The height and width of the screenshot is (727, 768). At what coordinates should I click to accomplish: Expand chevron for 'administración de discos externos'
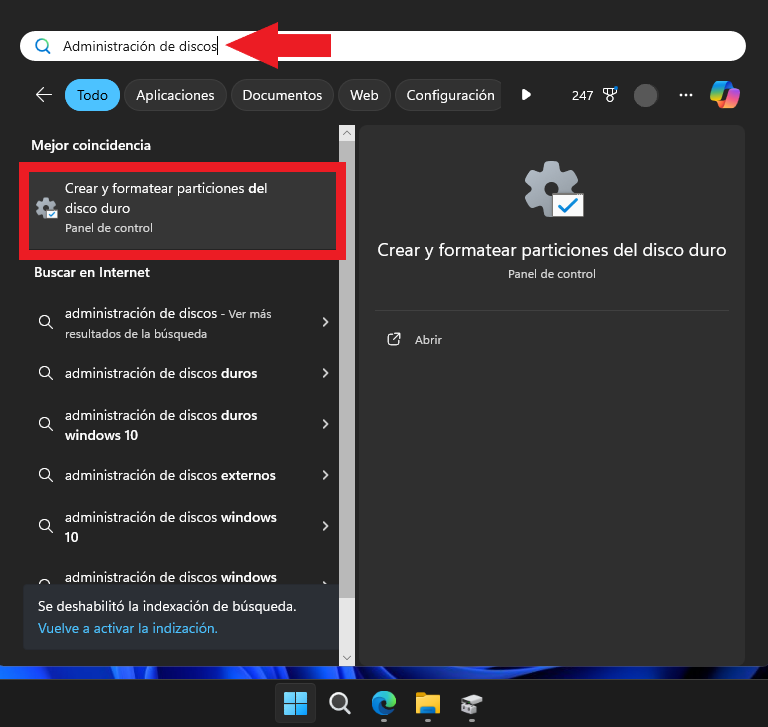tap(325, 475)
